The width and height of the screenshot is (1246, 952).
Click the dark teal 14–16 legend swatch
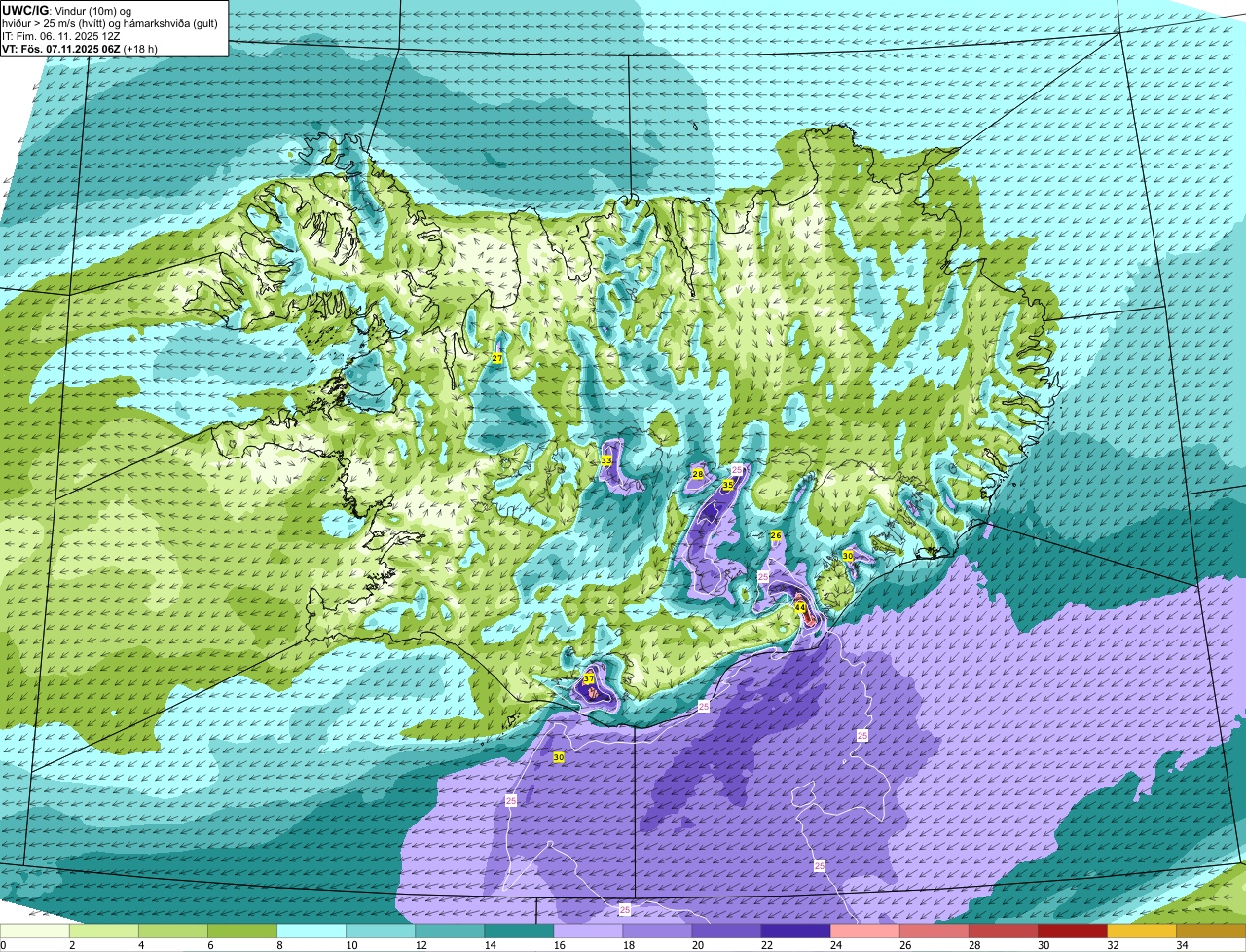coord(519,932)
